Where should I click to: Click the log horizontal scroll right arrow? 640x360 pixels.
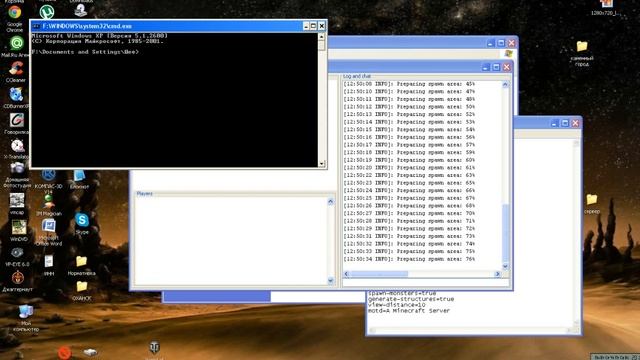tap(498, 274)
